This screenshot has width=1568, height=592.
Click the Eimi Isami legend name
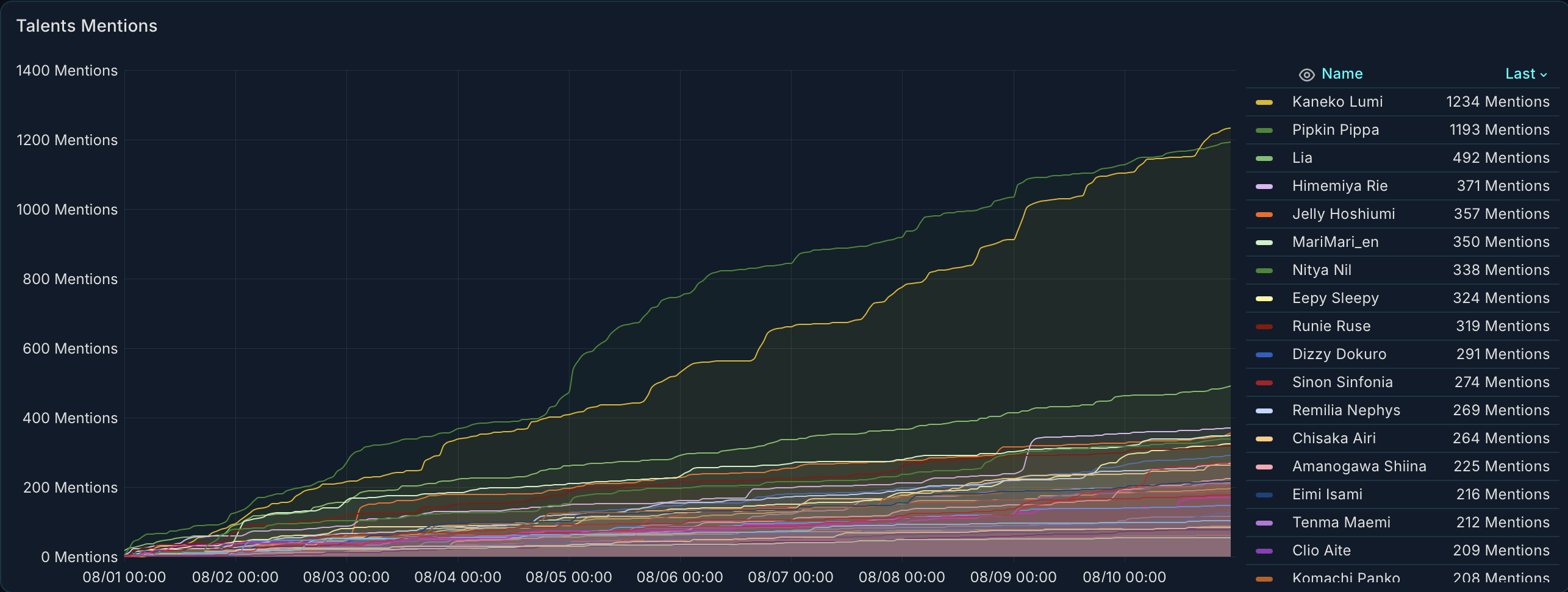tap(1327, 494)
